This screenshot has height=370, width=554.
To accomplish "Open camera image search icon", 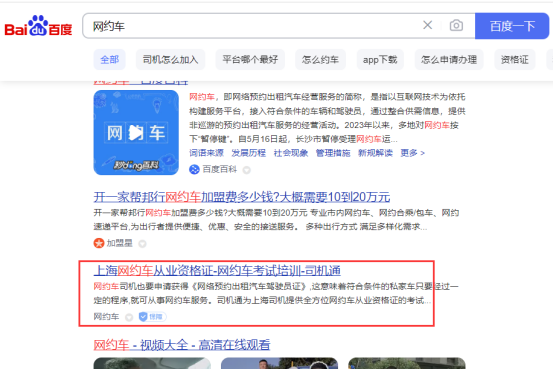I will [456, 25].
